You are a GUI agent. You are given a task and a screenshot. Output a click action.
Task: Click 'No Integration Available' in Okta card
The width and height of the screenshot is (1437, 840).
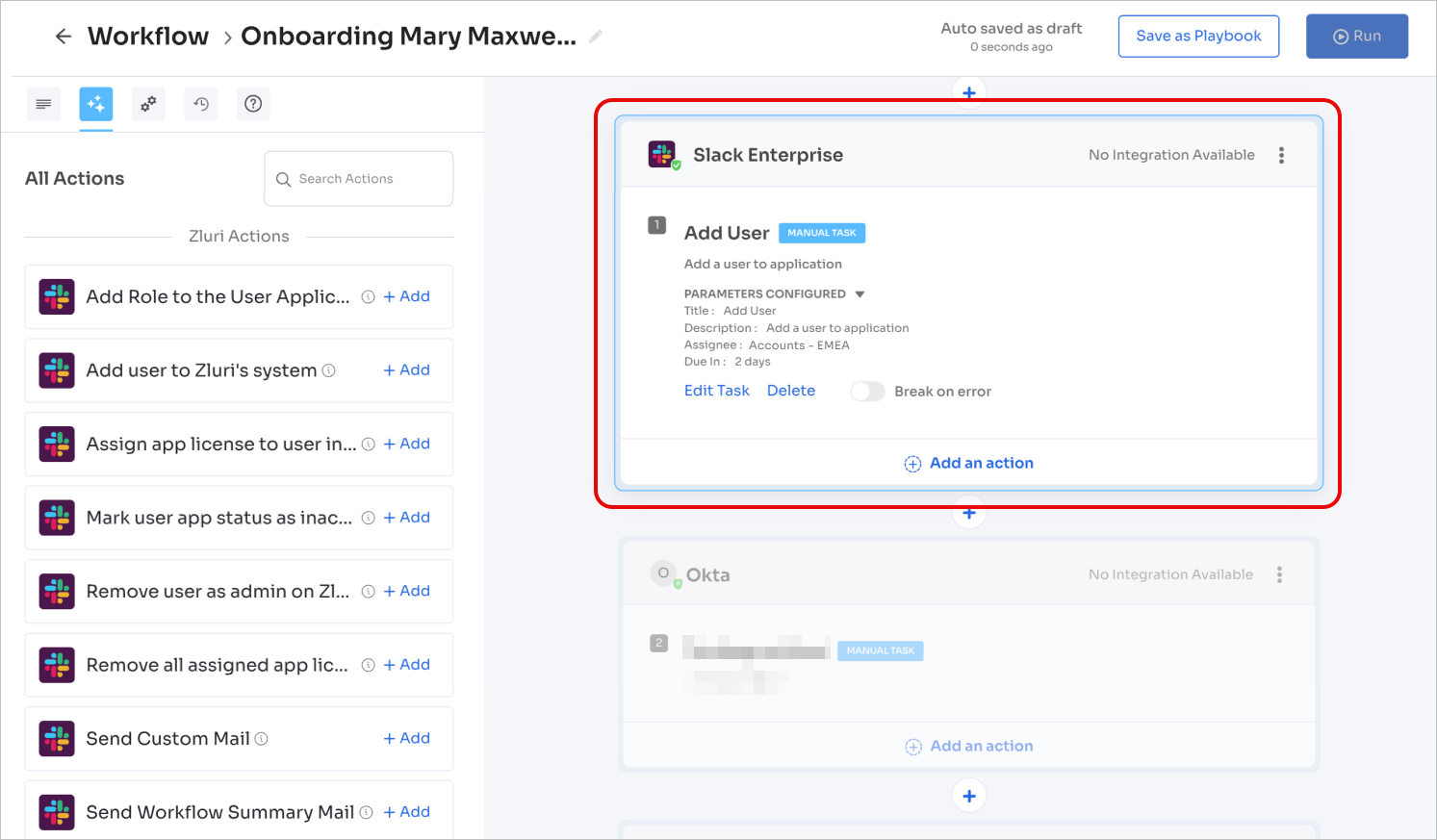(x=1170, y=574)
